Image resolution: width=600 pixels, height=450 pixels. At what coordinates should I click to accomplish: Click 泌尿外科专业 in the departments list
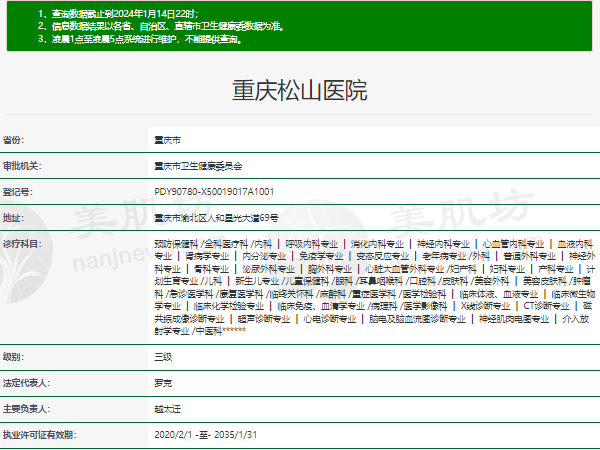pyautogui.click(x=269, y=269)
